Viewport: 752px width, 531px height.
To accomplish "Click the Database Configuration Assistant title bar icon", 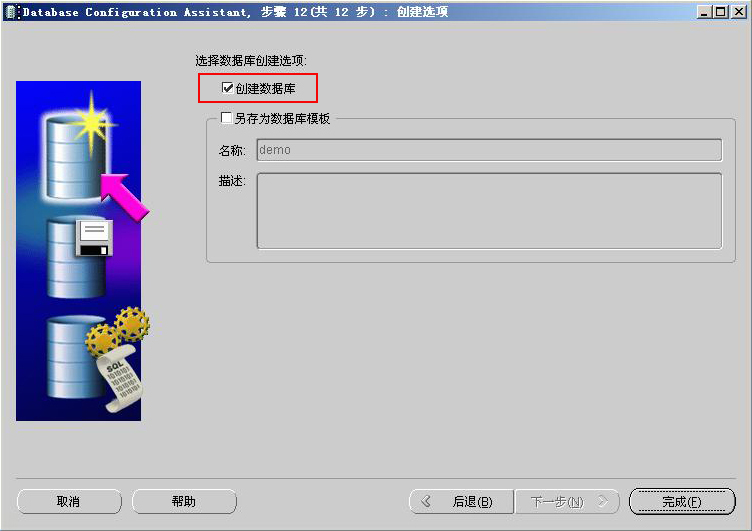I will pyautogui.click(x=11, y=12).
